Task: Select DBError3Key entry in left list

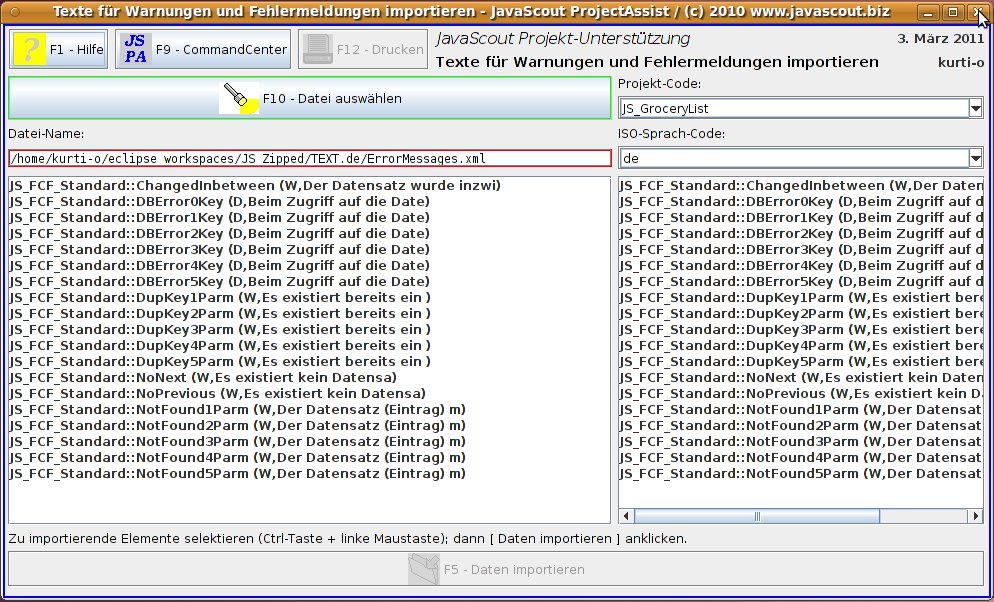Action: (x=218, y=249)
